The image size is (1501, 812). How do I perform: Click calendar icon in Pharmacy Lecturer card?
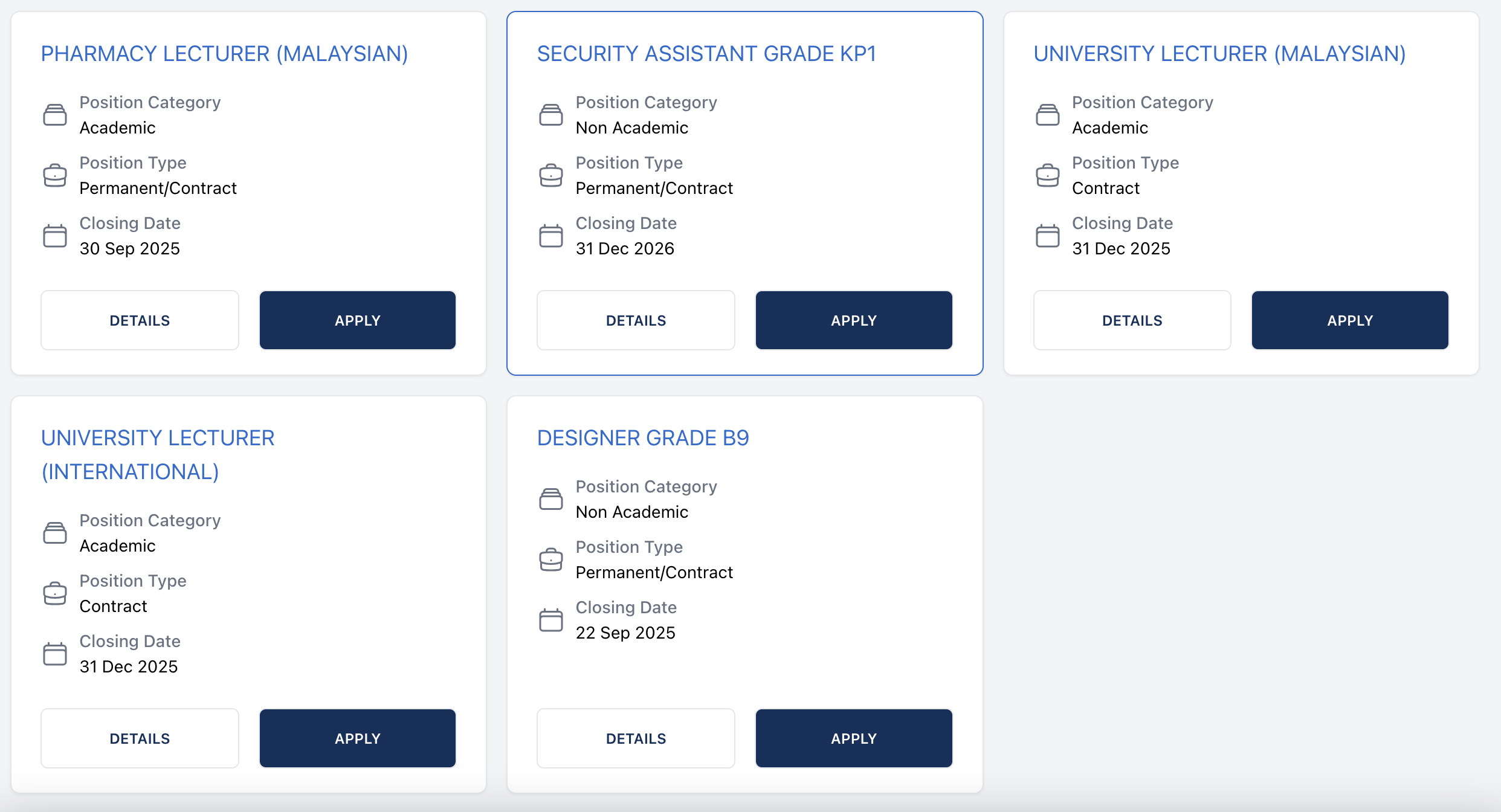[55, 236]
